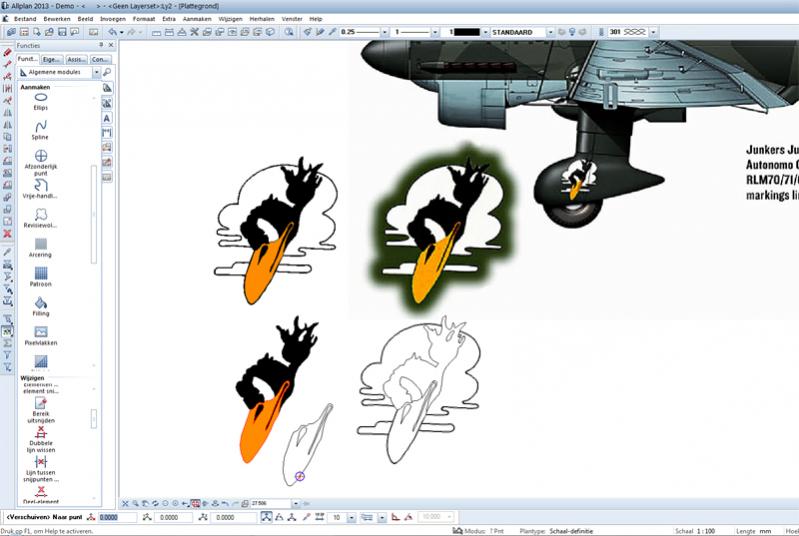Open the Invoegen menu
The height and width of the screenshot is (536, 799).
(113, 19)
